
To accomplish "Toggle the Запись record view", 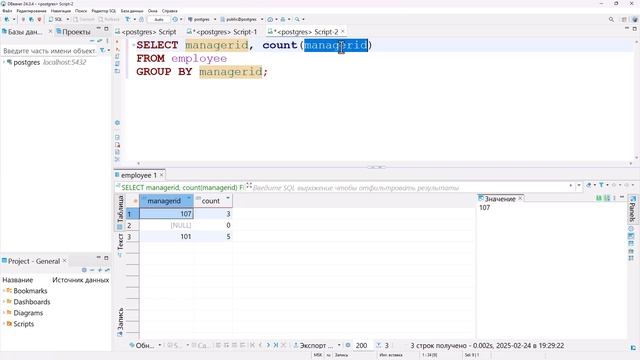I will click(x=120, y=322).
